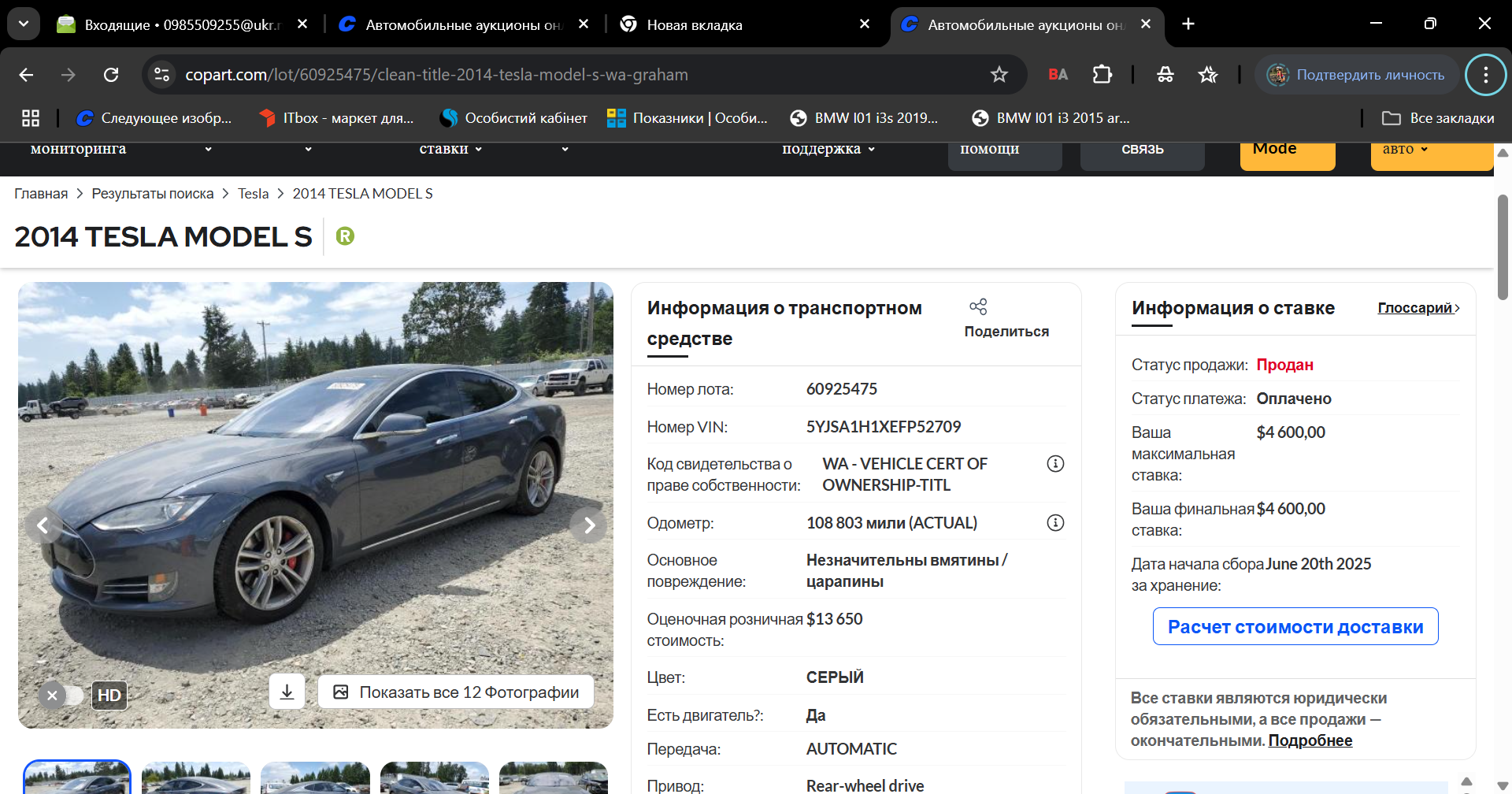The height and width of the screenshot is (794, 1512).
Task: Click the Share icon for this lot
Action: [x=978, y=307]
